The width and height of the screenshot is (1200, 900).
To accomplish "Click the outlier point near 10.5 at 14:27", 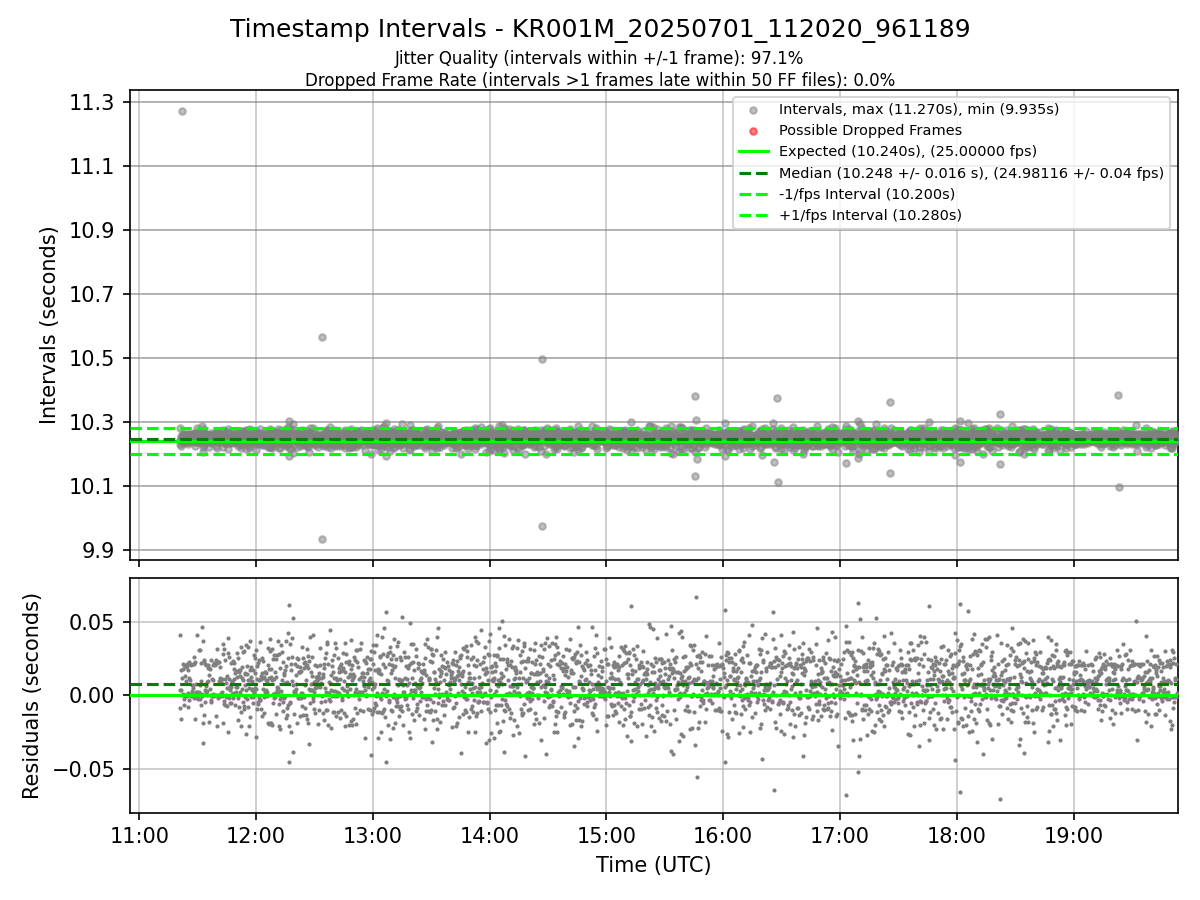I will click(542, 359).
